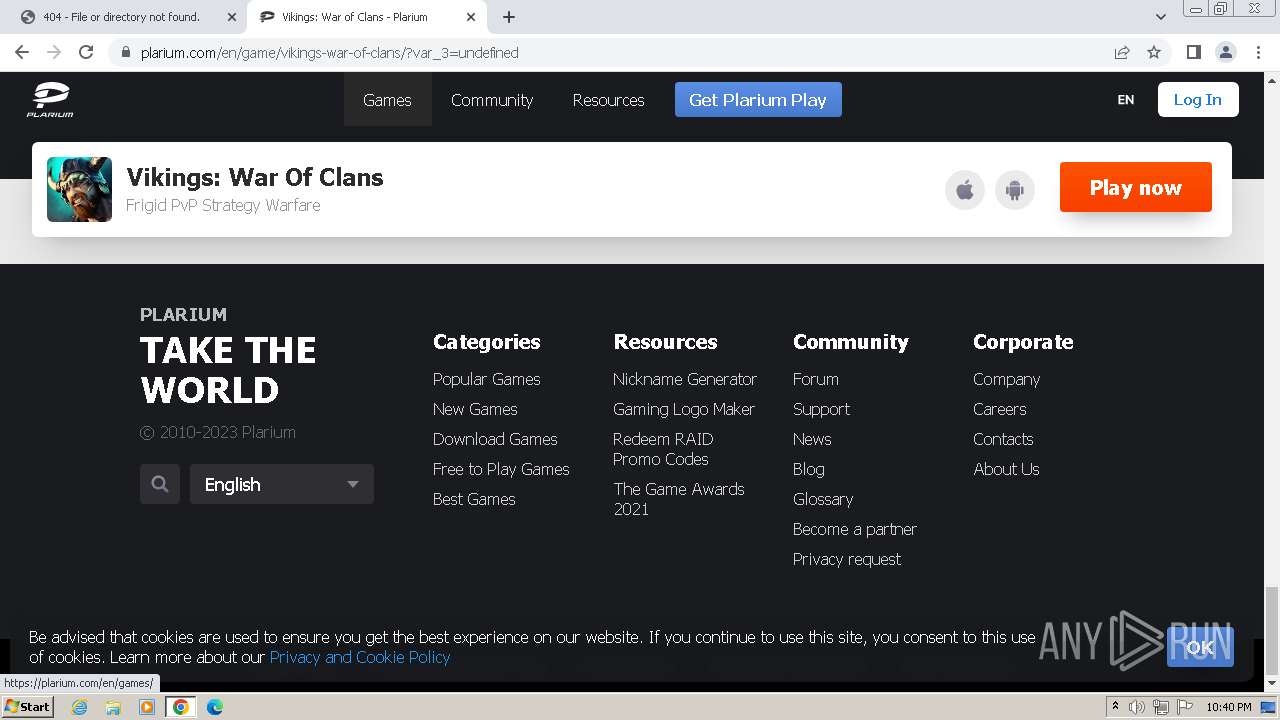Show hidden tray icons arrow
The width and height of the screenshot is (1280, 720).
[1116, 707]
